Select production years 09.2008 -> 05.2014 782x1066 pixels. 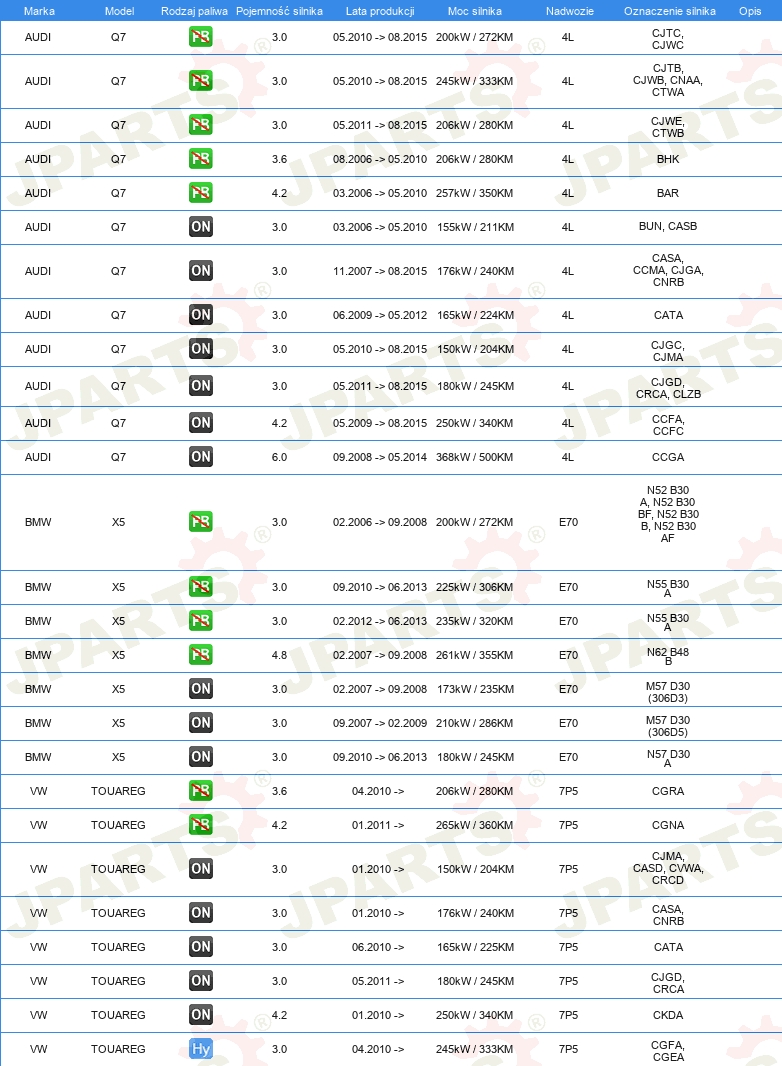click(380, 457)
